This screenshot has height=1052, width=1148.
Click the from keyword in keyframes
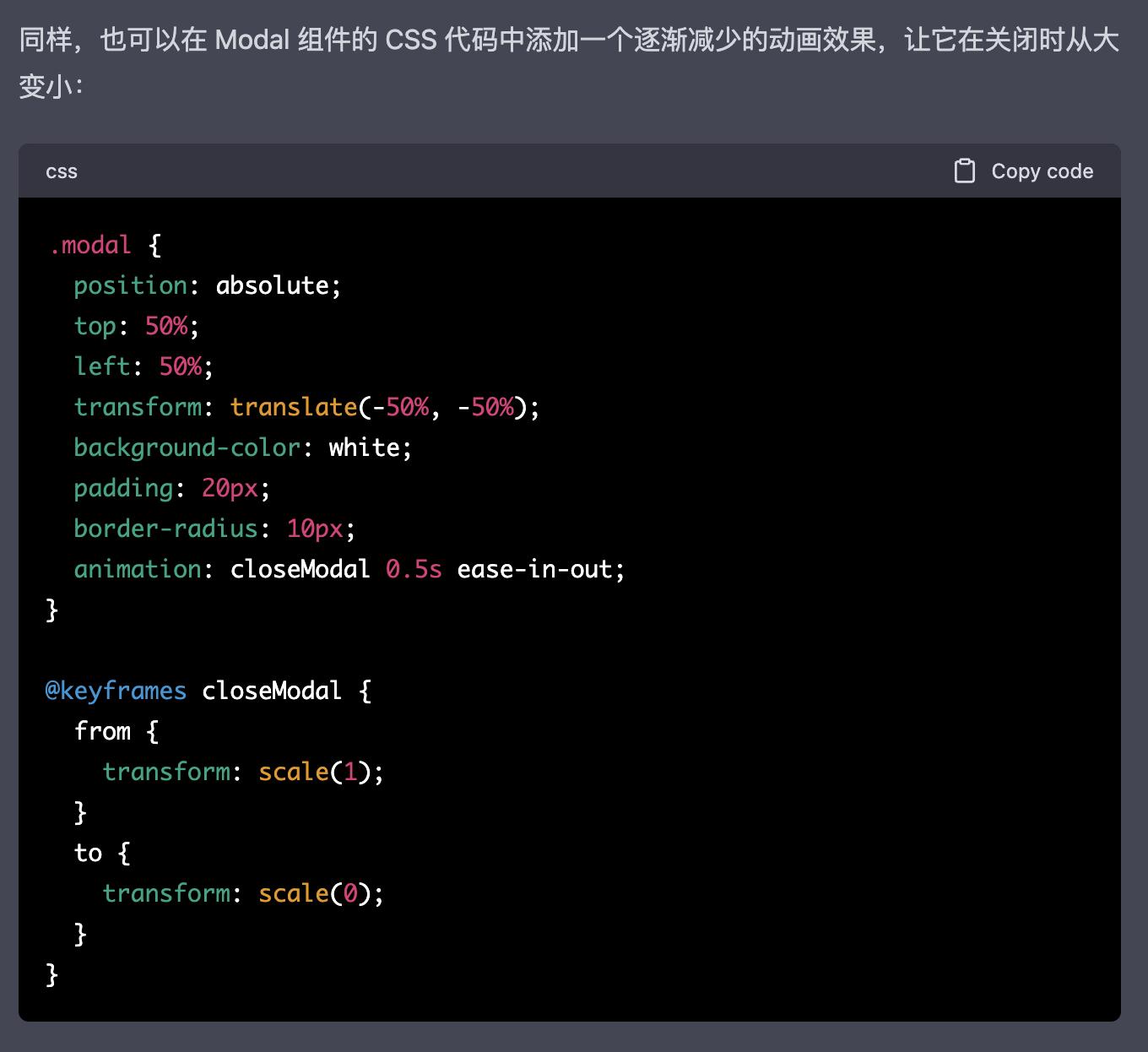pyautogui.click(x=102, y=730)
